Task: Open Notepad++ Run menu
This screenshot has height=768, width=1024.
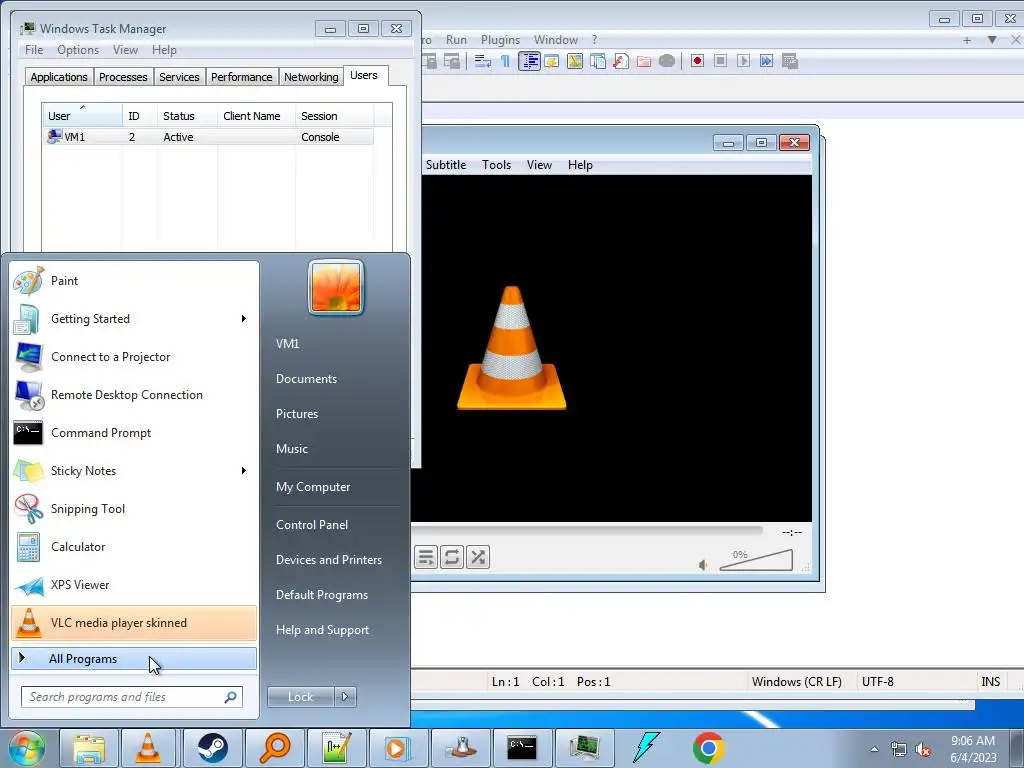Action: [456, 40]
